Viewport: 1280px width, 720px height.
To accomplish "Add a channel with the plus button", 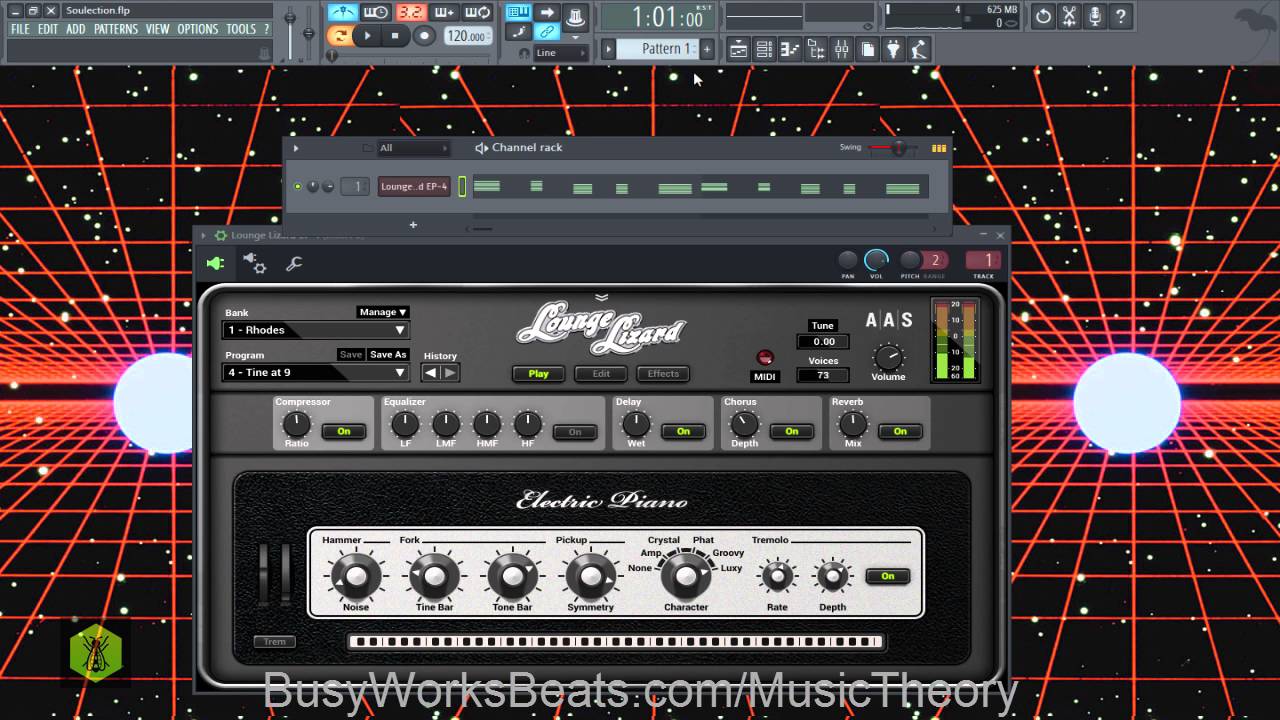I will click(x=413, y=225).
